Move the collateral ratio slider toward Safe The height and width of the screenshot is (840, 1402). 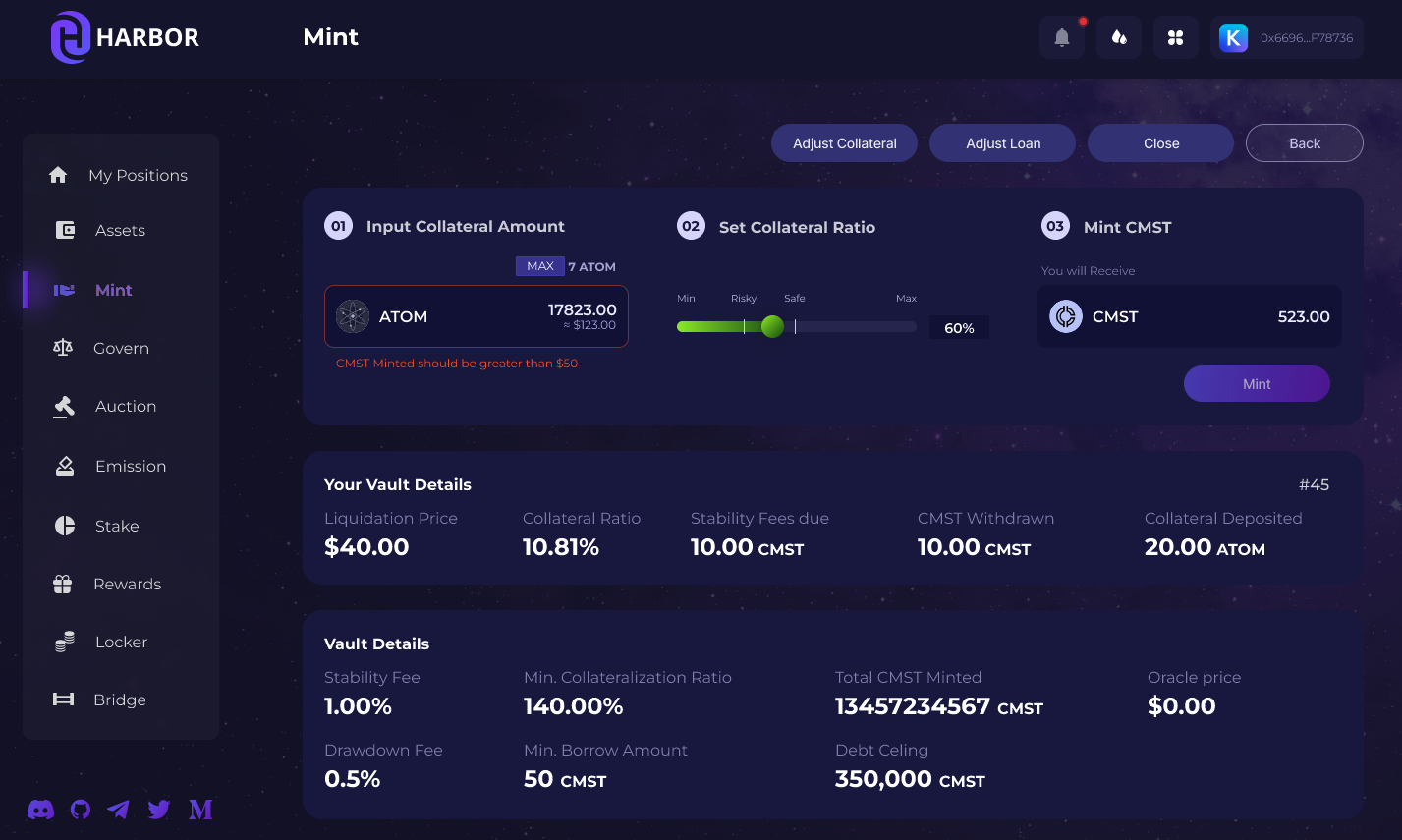click(772, 326)
